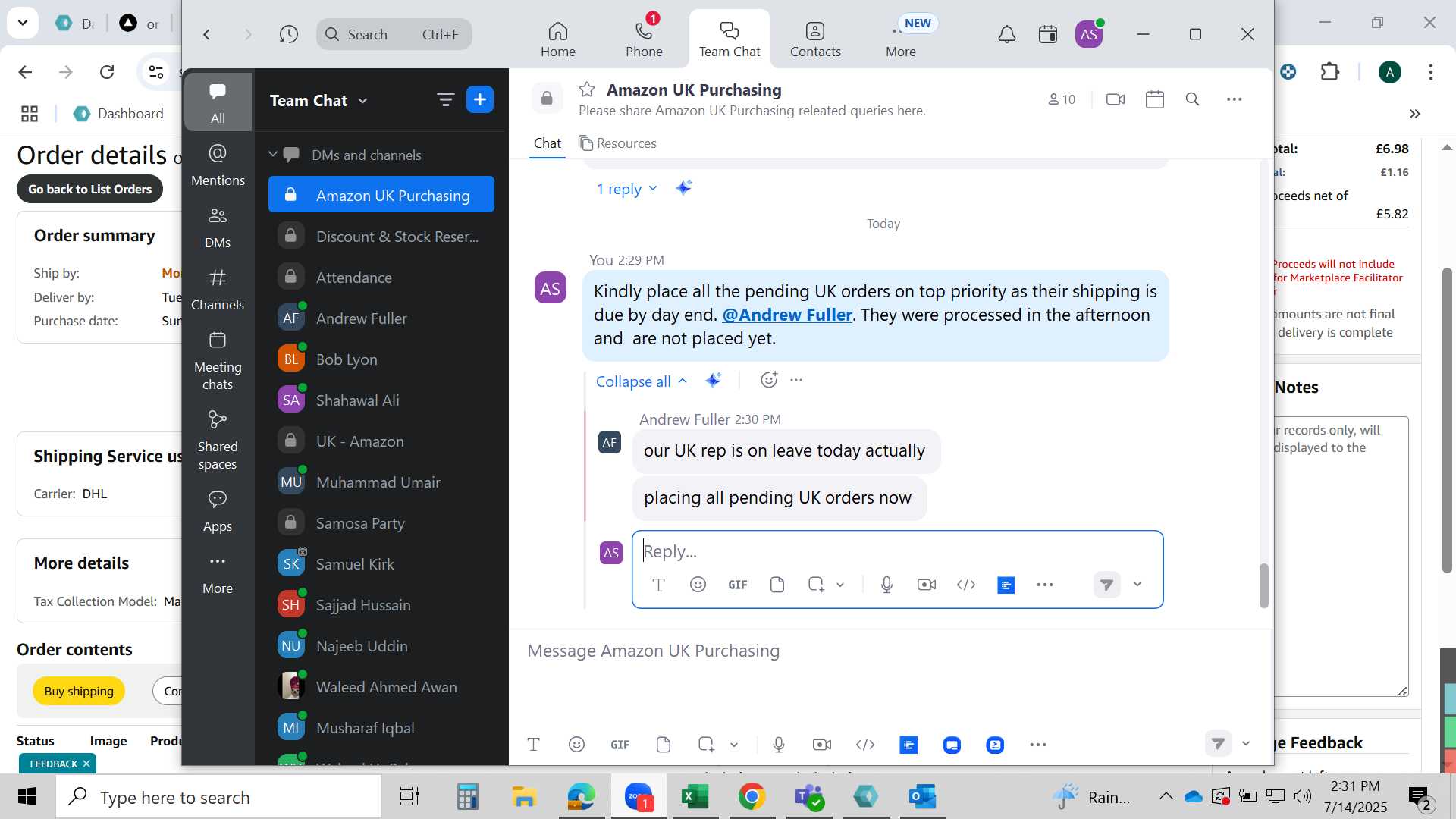Image resolution: width=1456 pixels, height=819 pixels.
Task: Expand the 1 reply thread
Action: [x=626, y=189]
